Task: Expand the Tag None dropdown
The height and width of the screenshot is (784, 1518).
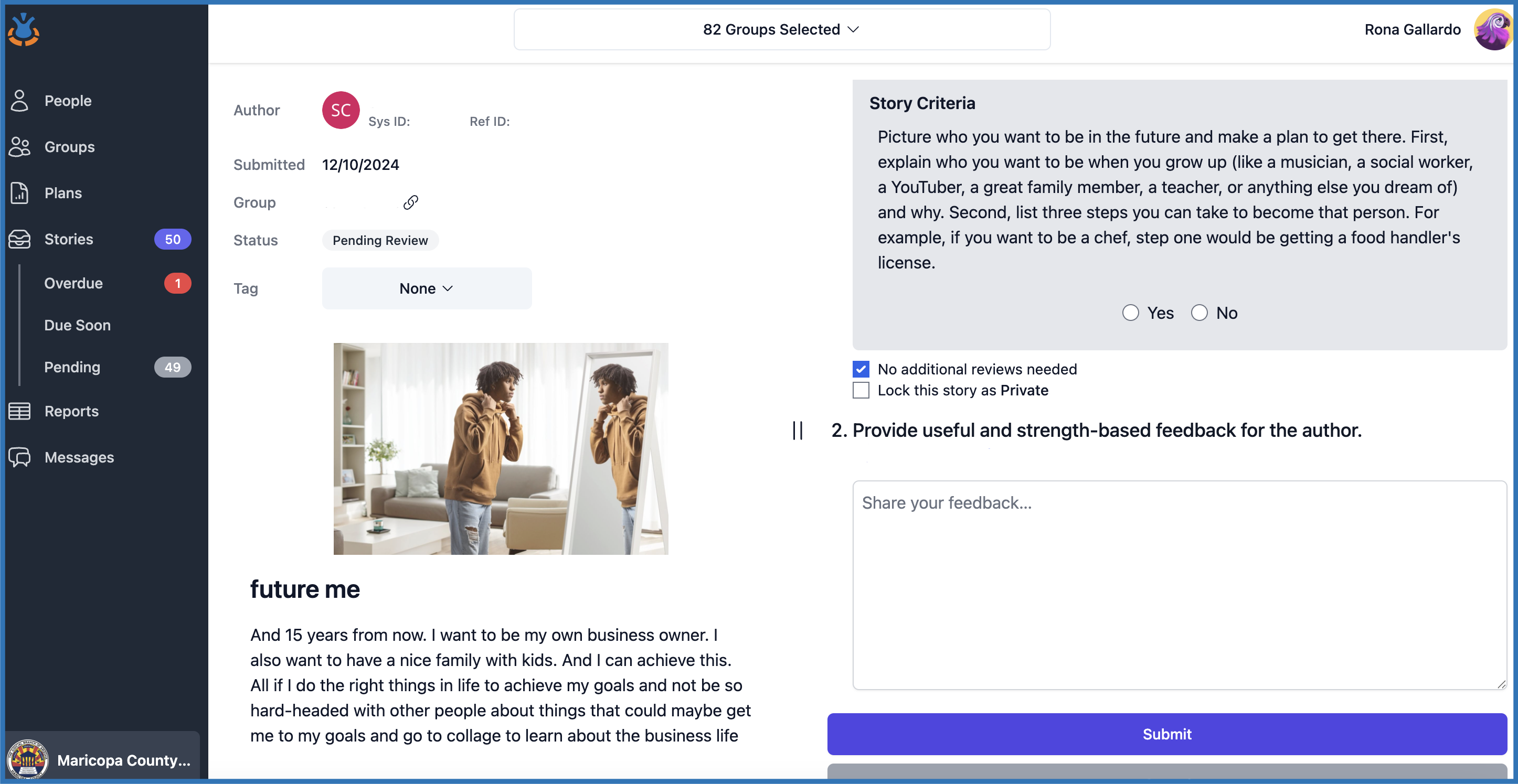Action: tap(426, 288)
